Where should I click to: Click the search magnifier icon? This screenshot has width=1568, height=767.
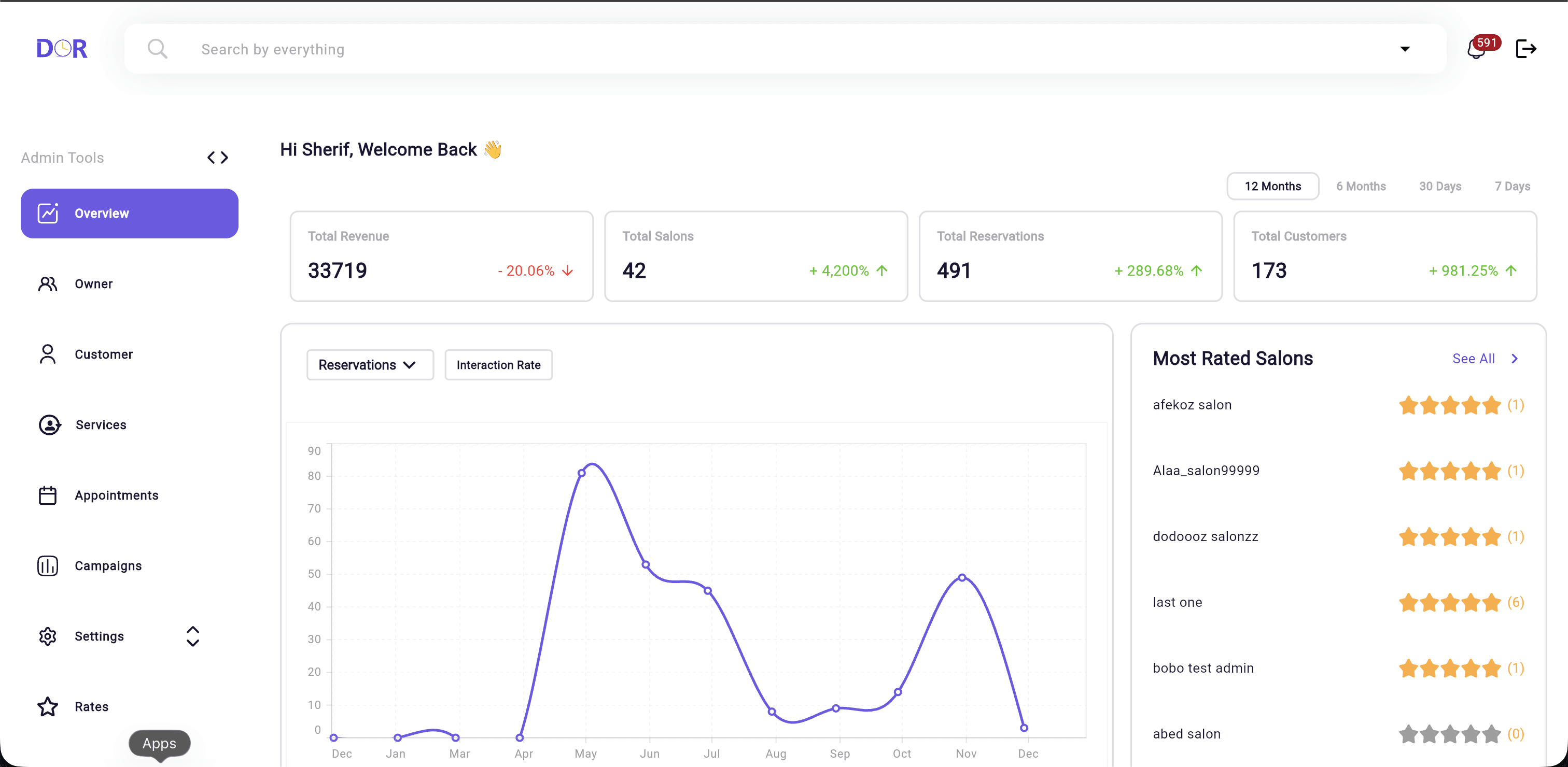point(158,49)
